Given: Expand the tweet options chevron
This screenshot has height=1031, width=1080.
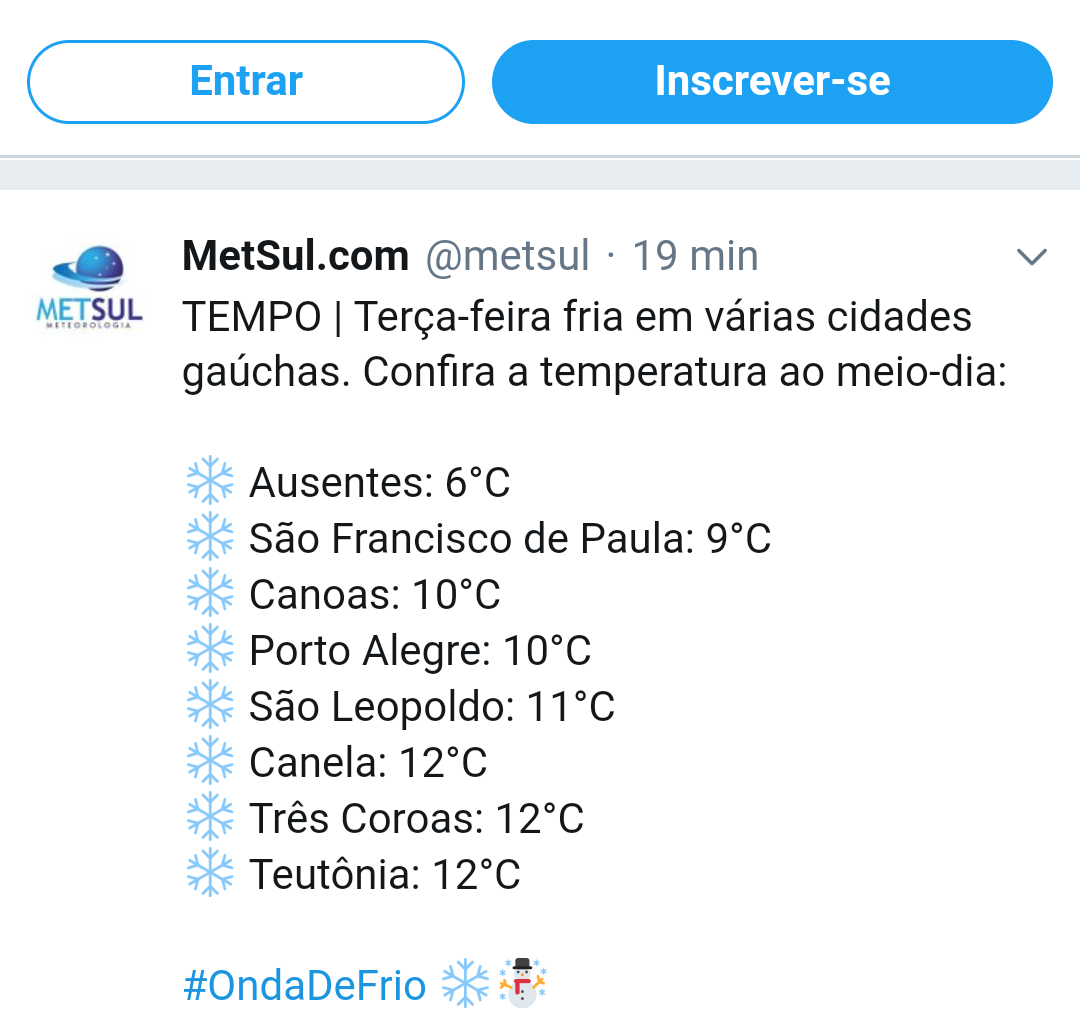Looking at the screenshot, I should pos(1031,257).
